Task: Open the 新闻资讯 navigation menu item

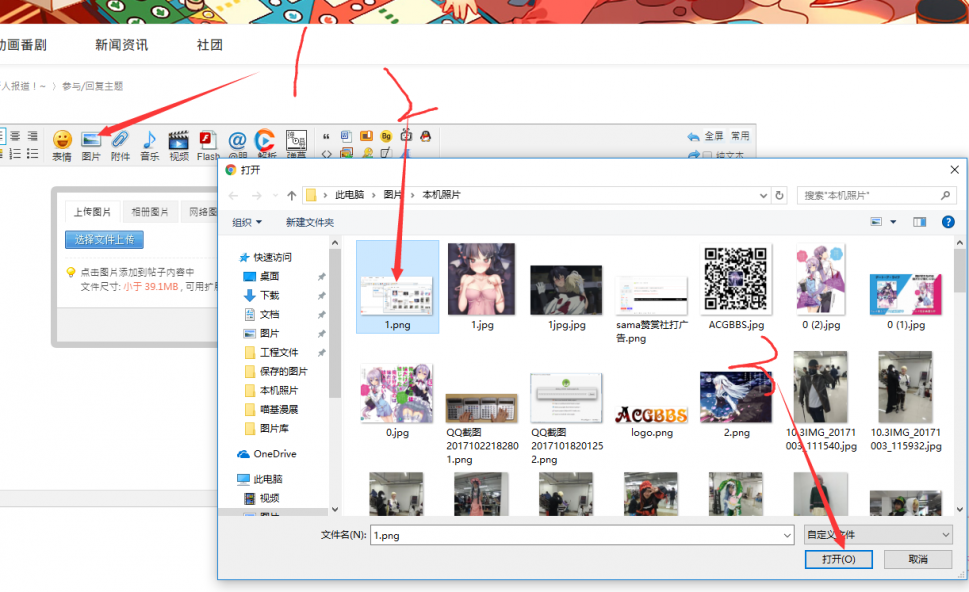Action: (x=121, y=45)
